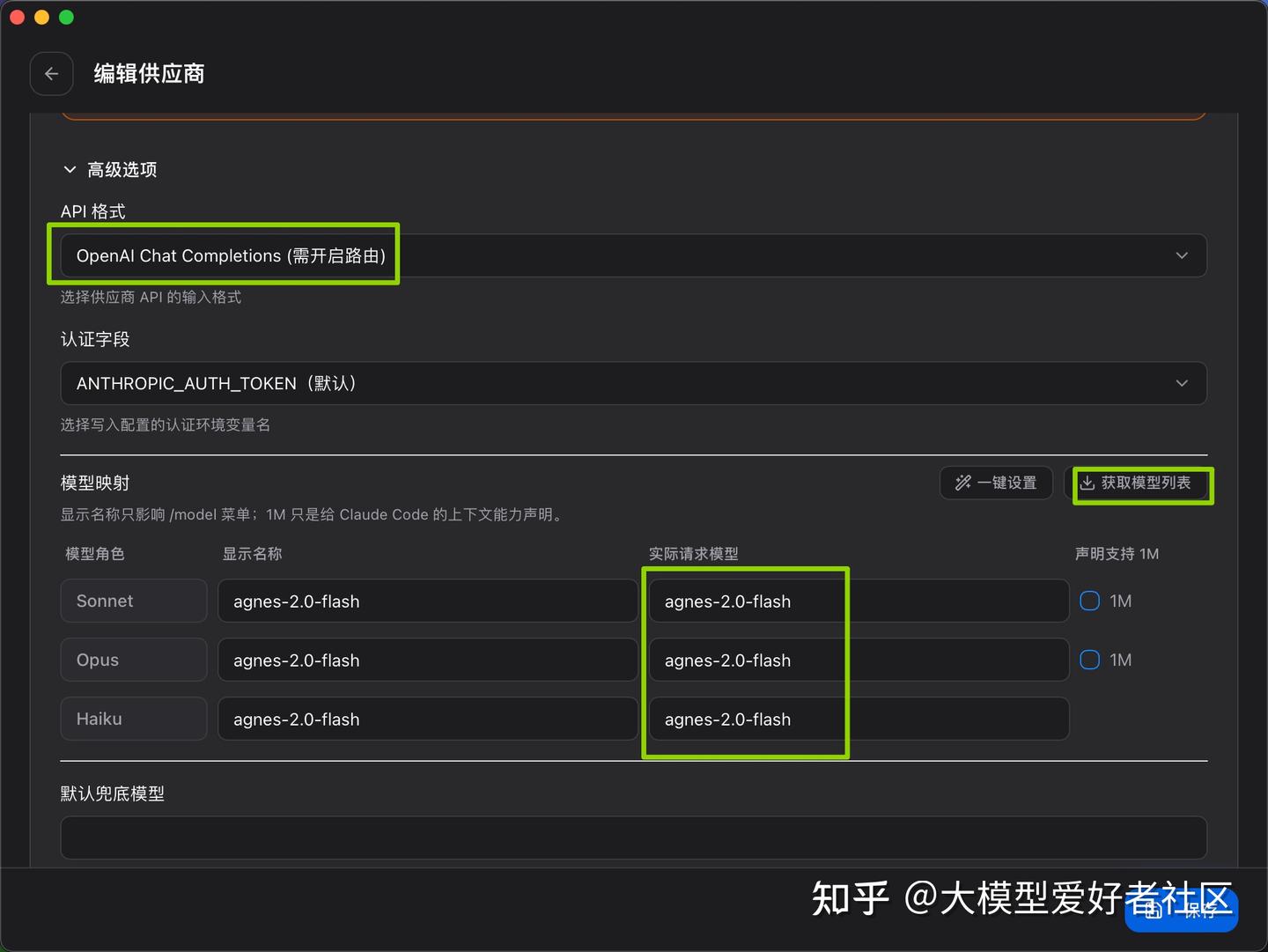This screenshot has width=1268, height=952.
Task: Click the macOS green zoom window button
Action: click(x=66, y=18)
